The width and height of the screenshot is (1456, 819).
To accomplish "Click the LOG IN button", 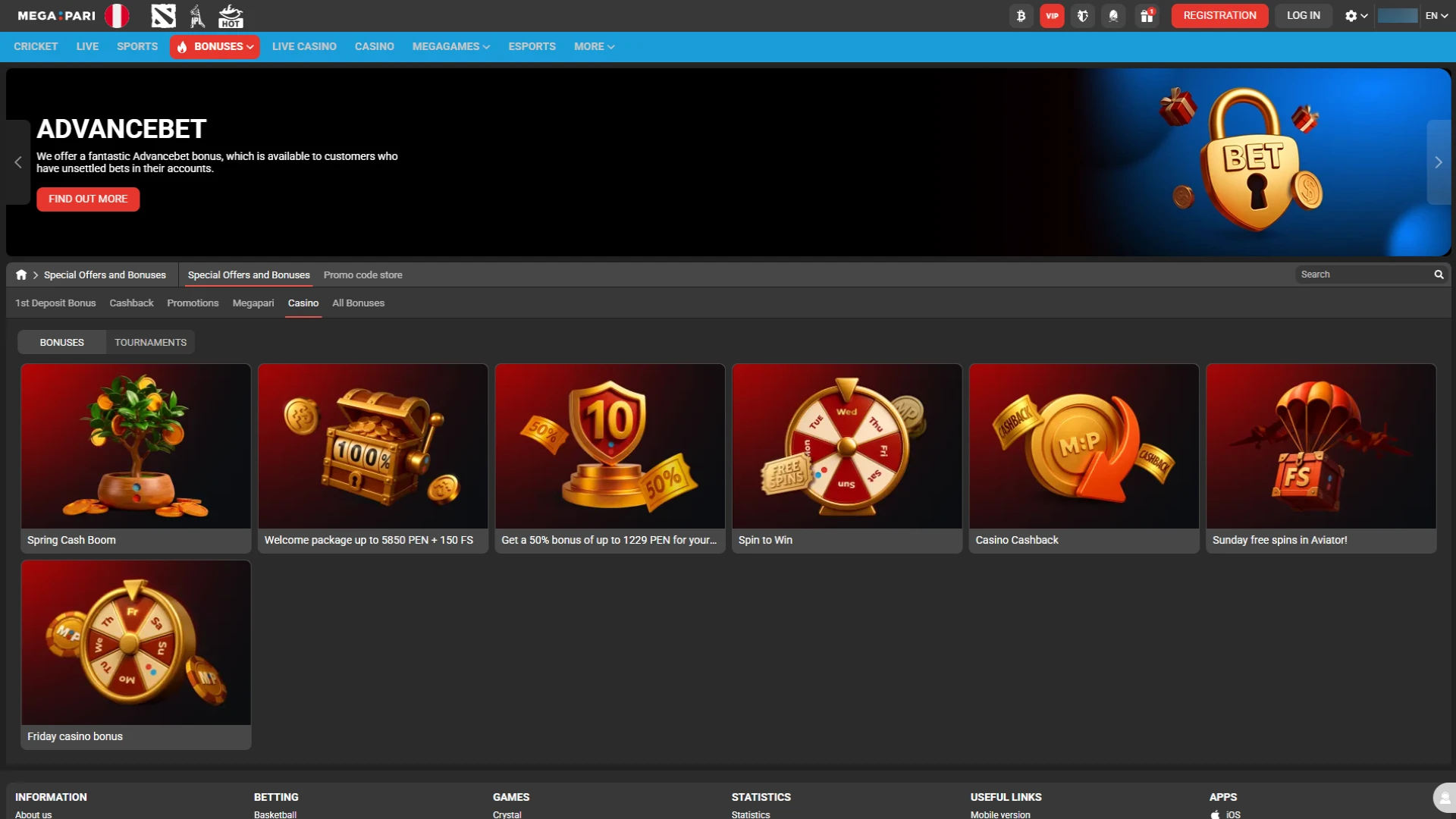I will pyautogui.click(x=1304, y=16).
